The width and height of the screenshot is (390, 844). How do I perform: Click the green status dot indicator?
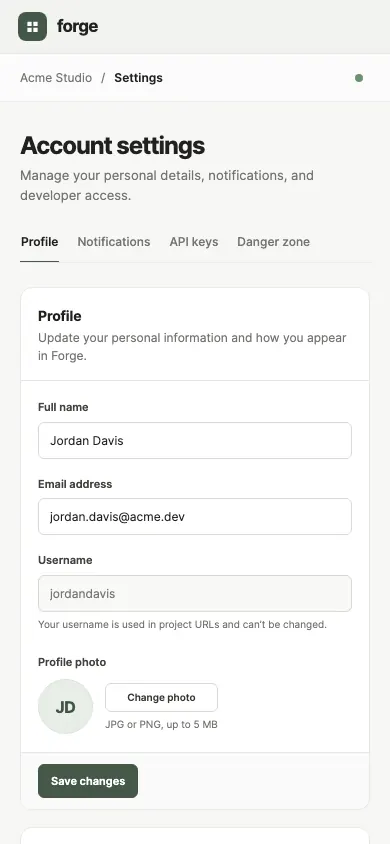tap(359, 78)
